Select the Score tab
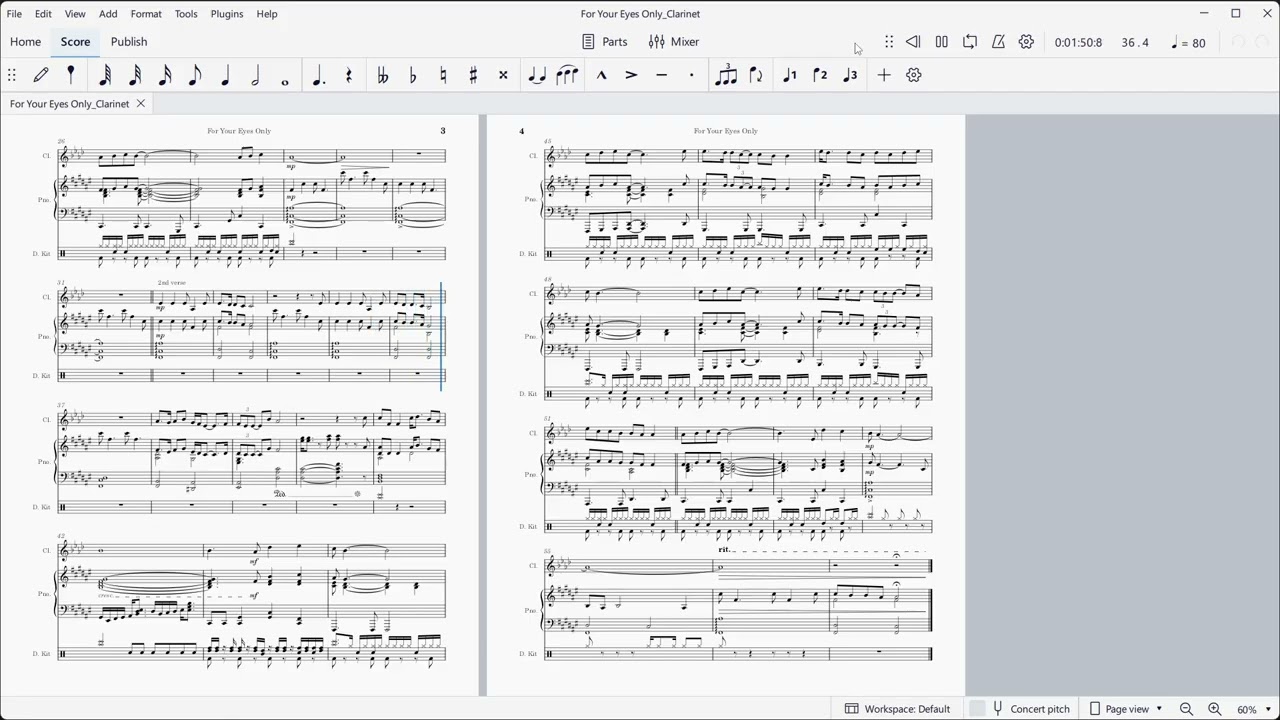 pyautogui.click(x=75, y=42)
